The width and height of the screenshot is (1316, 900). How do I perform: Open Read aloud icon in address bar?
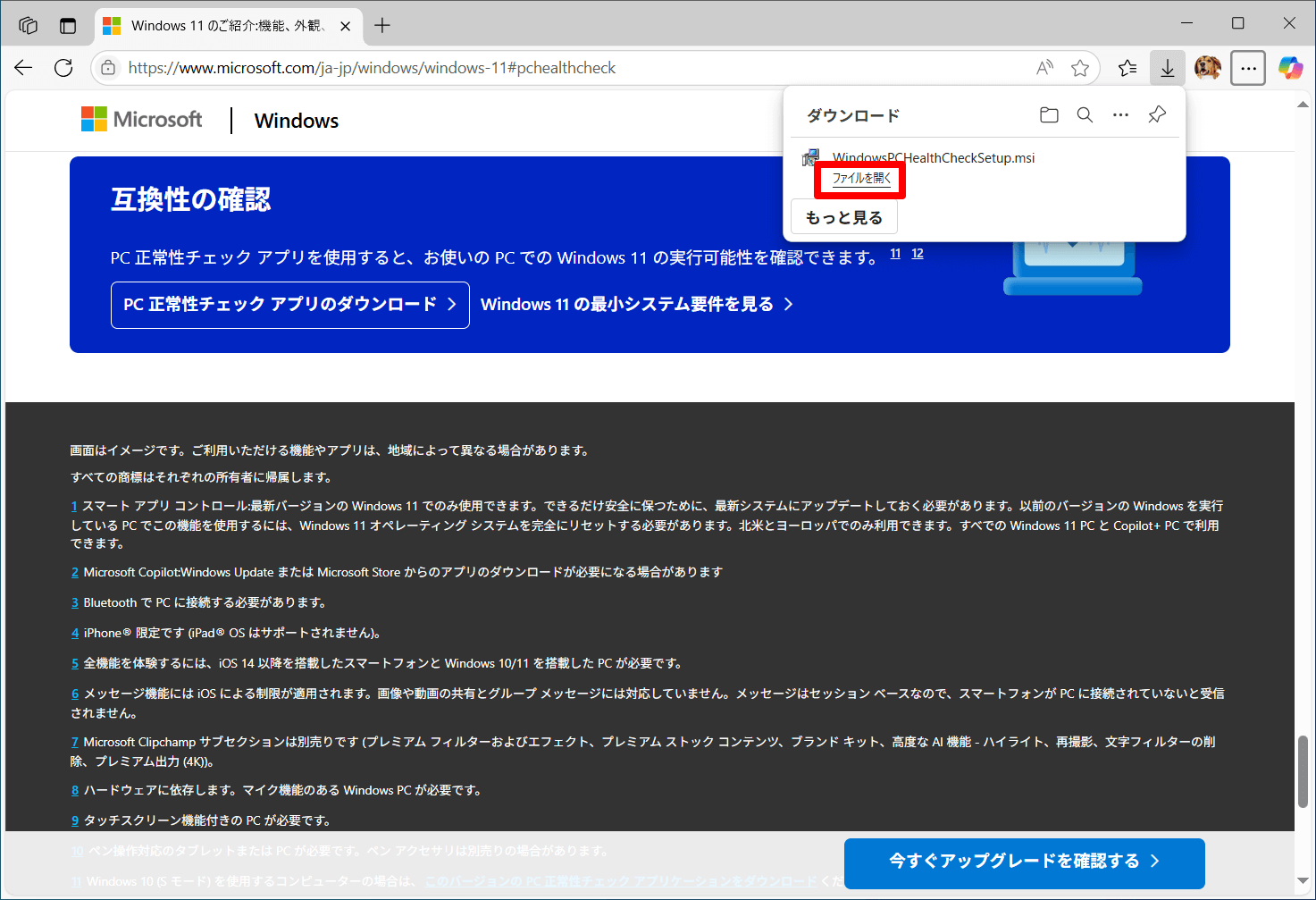[x=1044, y=68]
